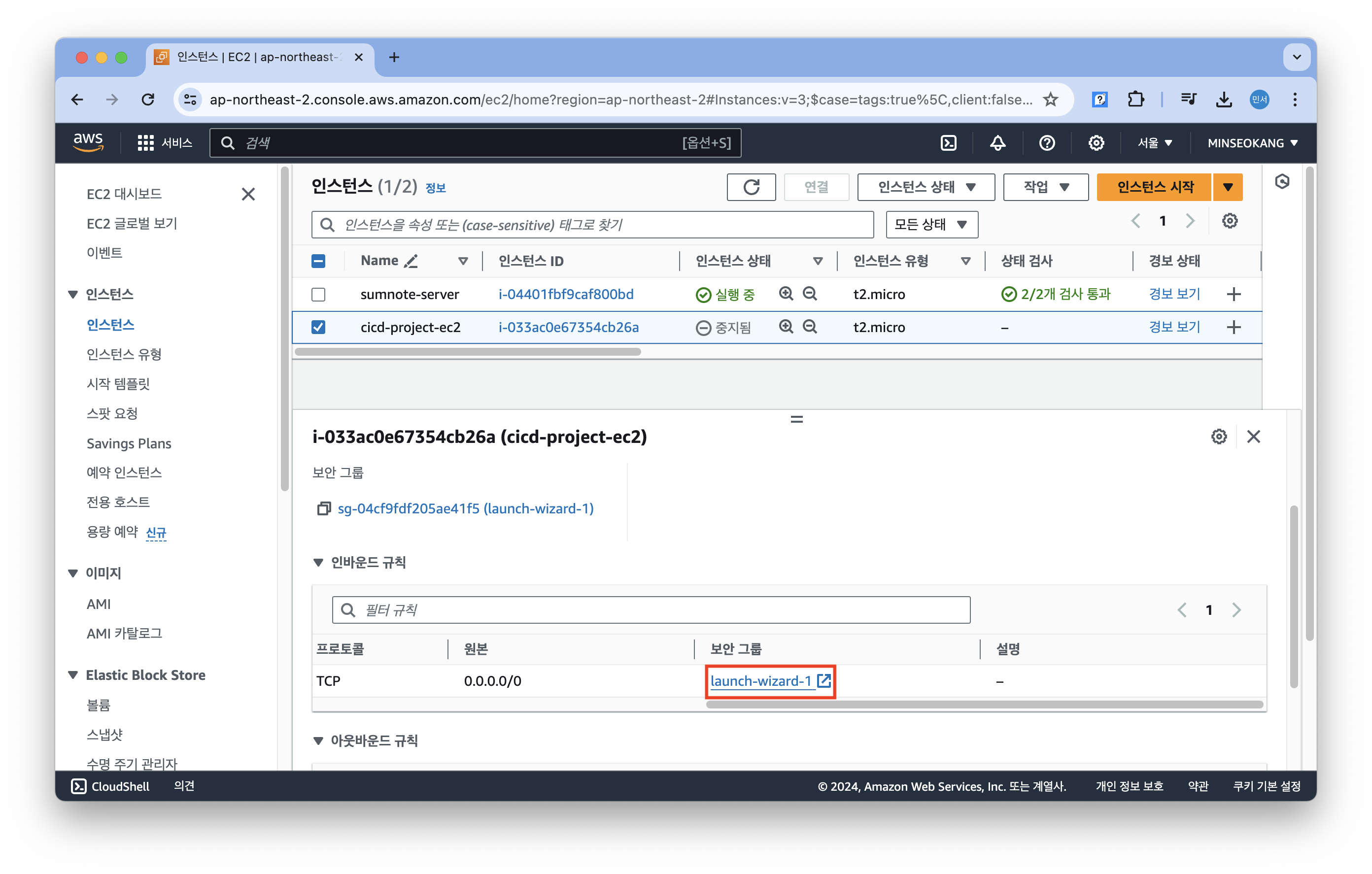Copy security group ID sg-04cf9fdf205ae41f5
This screenshot has height=874, width=1372.
(x=324, y=508)
